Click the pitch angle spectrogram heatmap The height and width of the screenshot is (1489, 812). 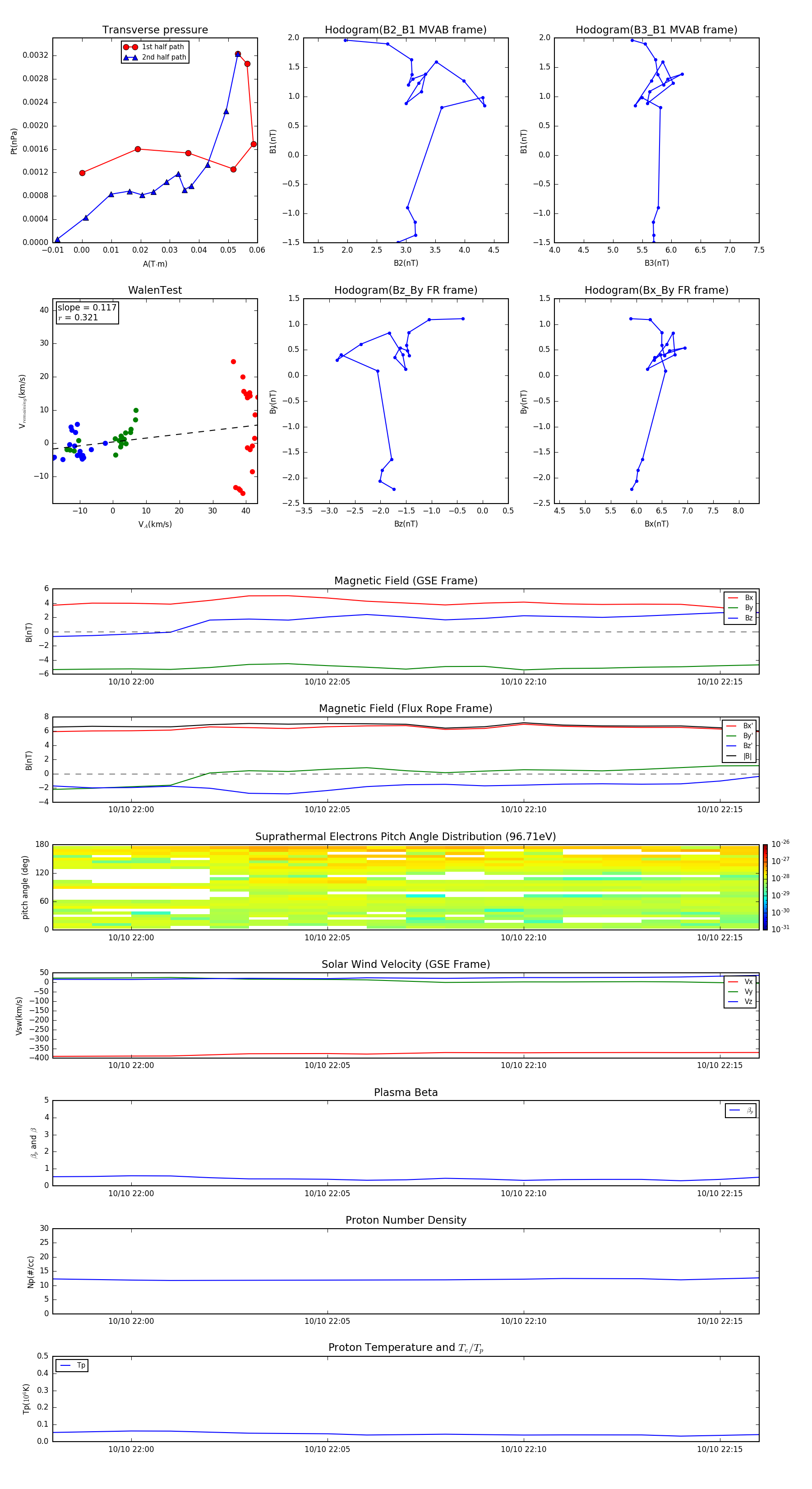click(x=406, y=887)
